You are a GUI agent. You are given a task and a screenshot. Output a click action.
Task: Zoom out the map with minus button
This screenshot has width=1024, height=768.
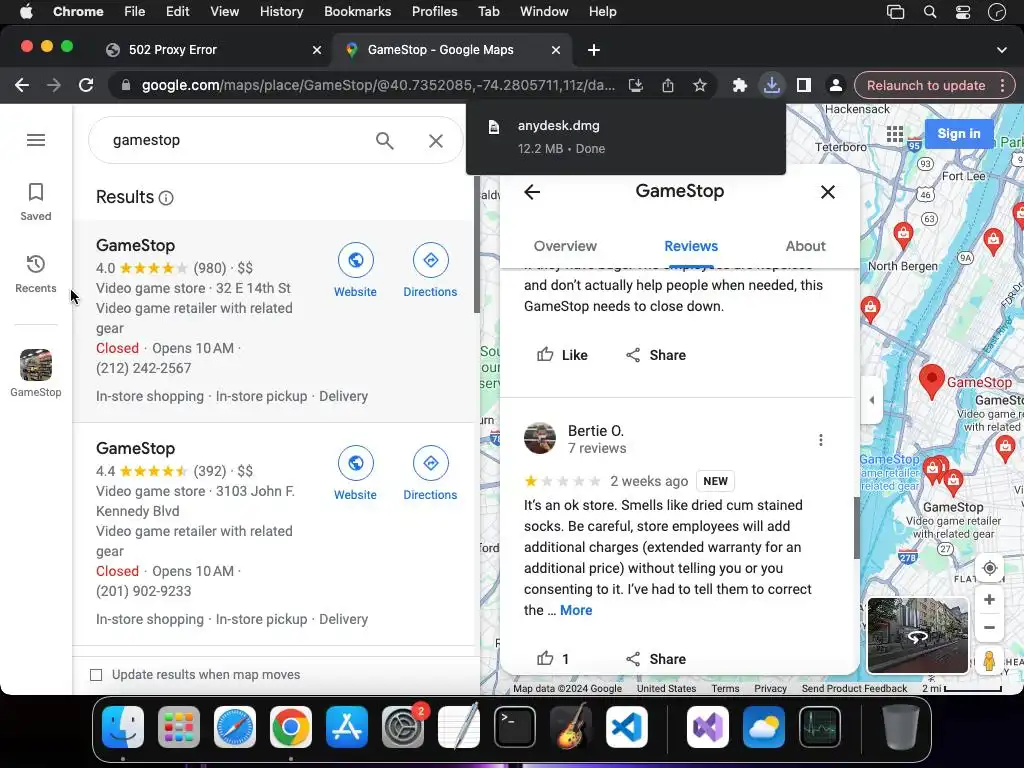(989, 628)
